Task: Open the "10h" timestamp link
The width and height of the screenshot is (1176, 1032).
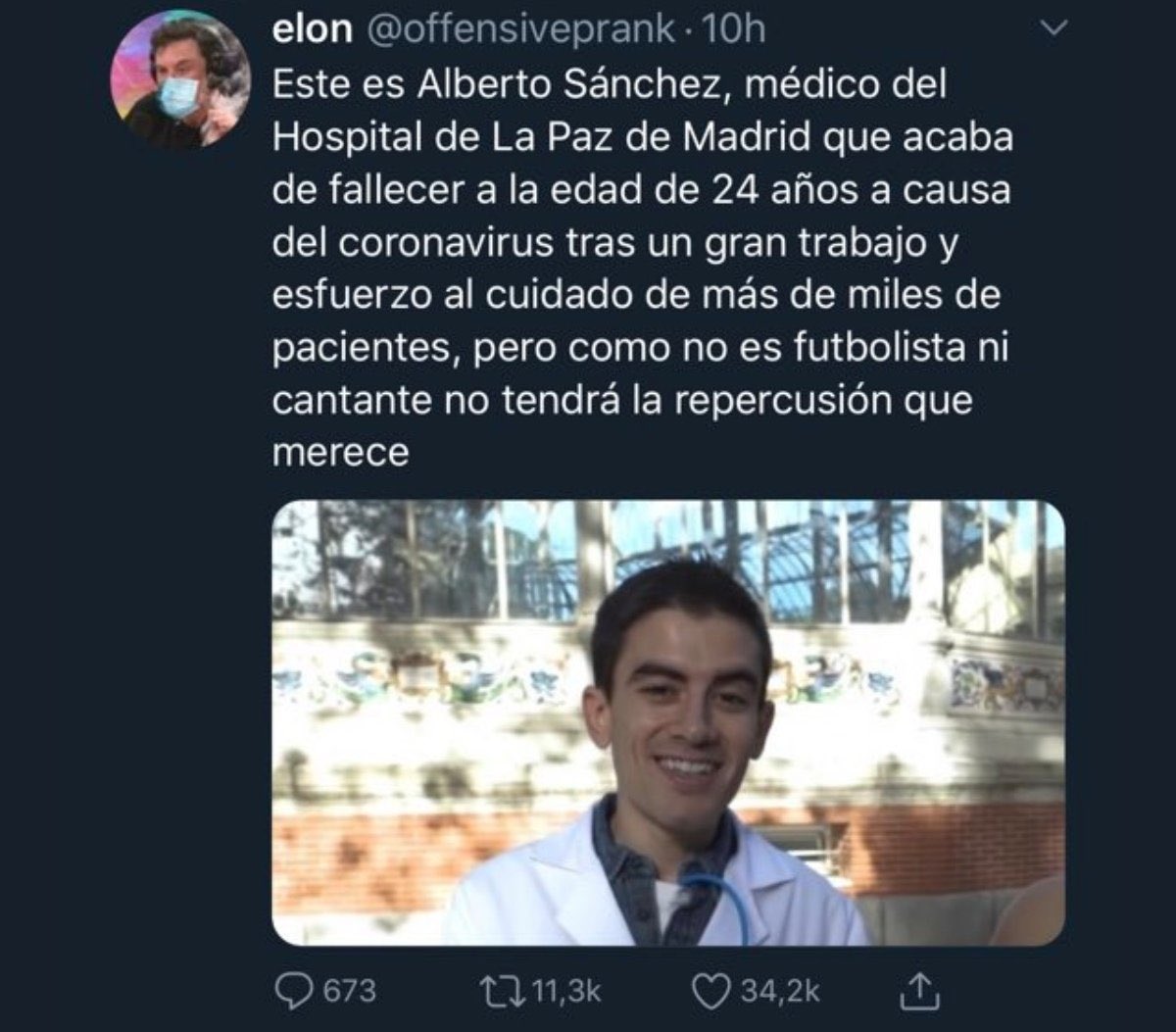Action: [x=733, y=30]
